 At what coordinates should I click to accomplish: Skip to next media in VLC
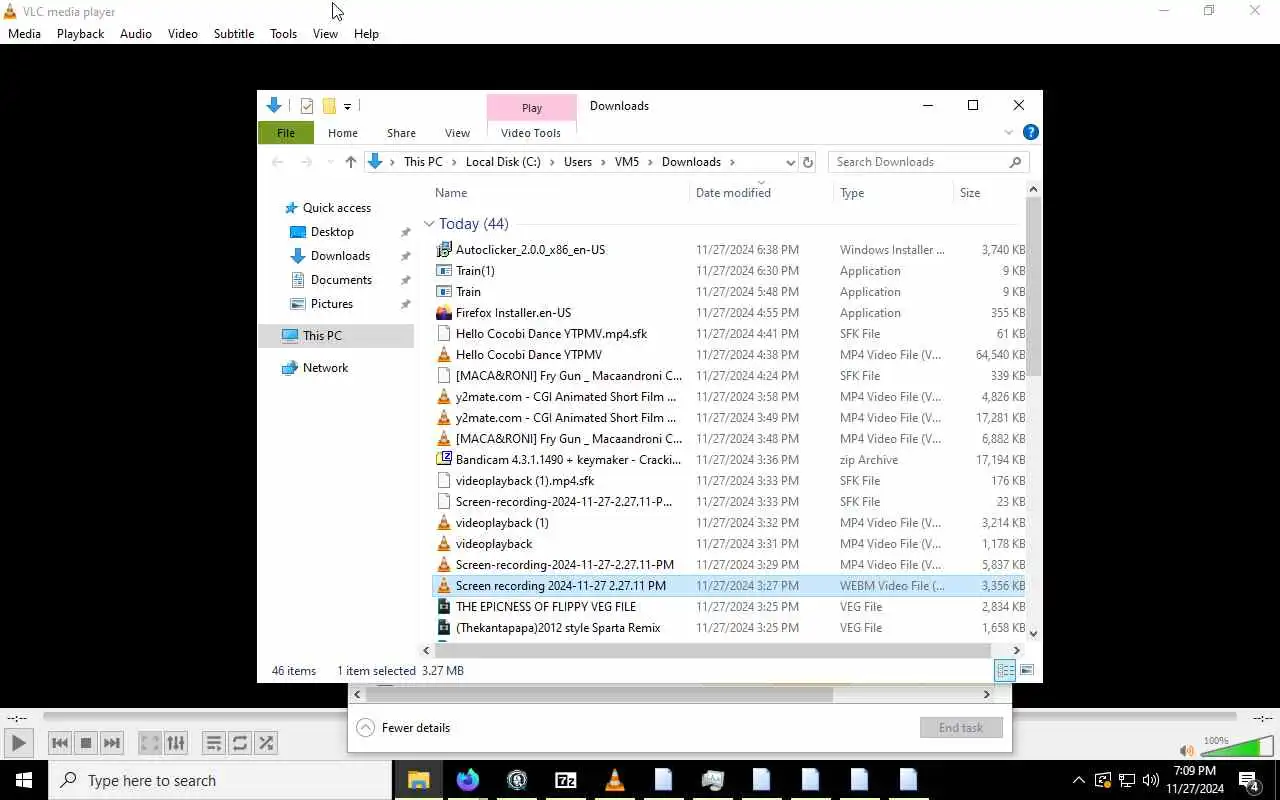112,743
